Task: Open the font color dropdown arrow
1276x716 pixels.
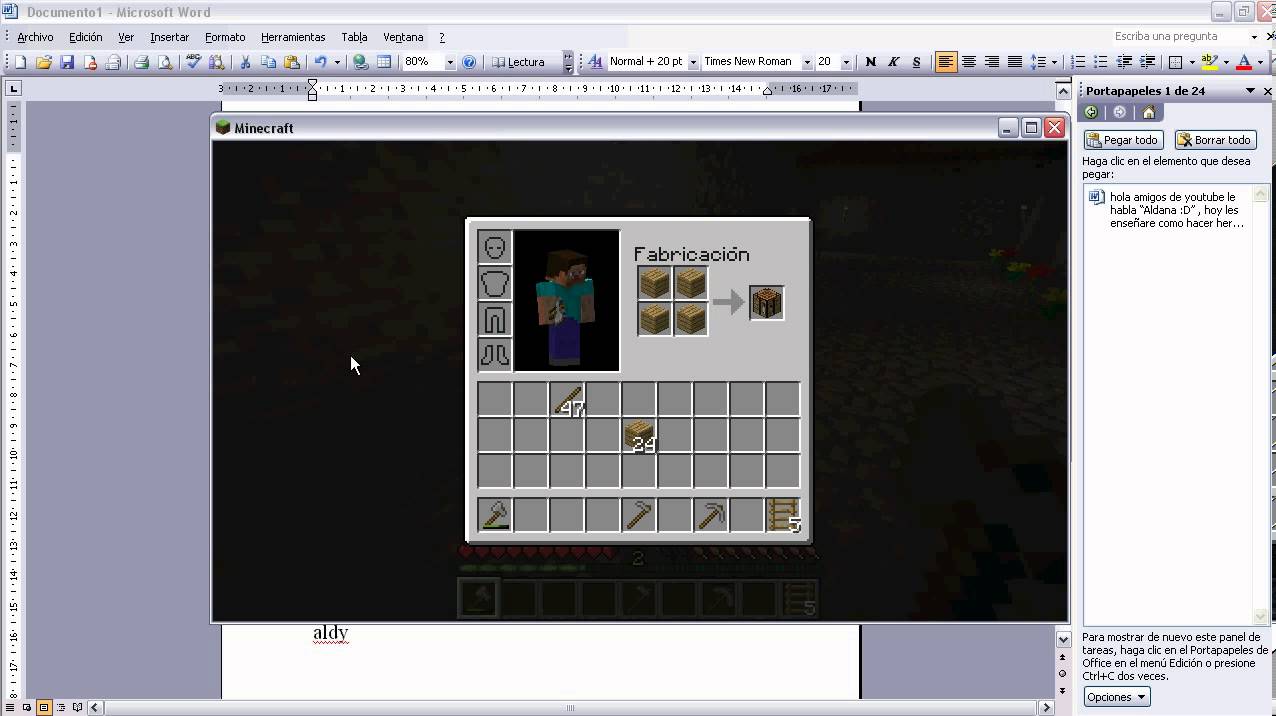Action: [1258, 62]
